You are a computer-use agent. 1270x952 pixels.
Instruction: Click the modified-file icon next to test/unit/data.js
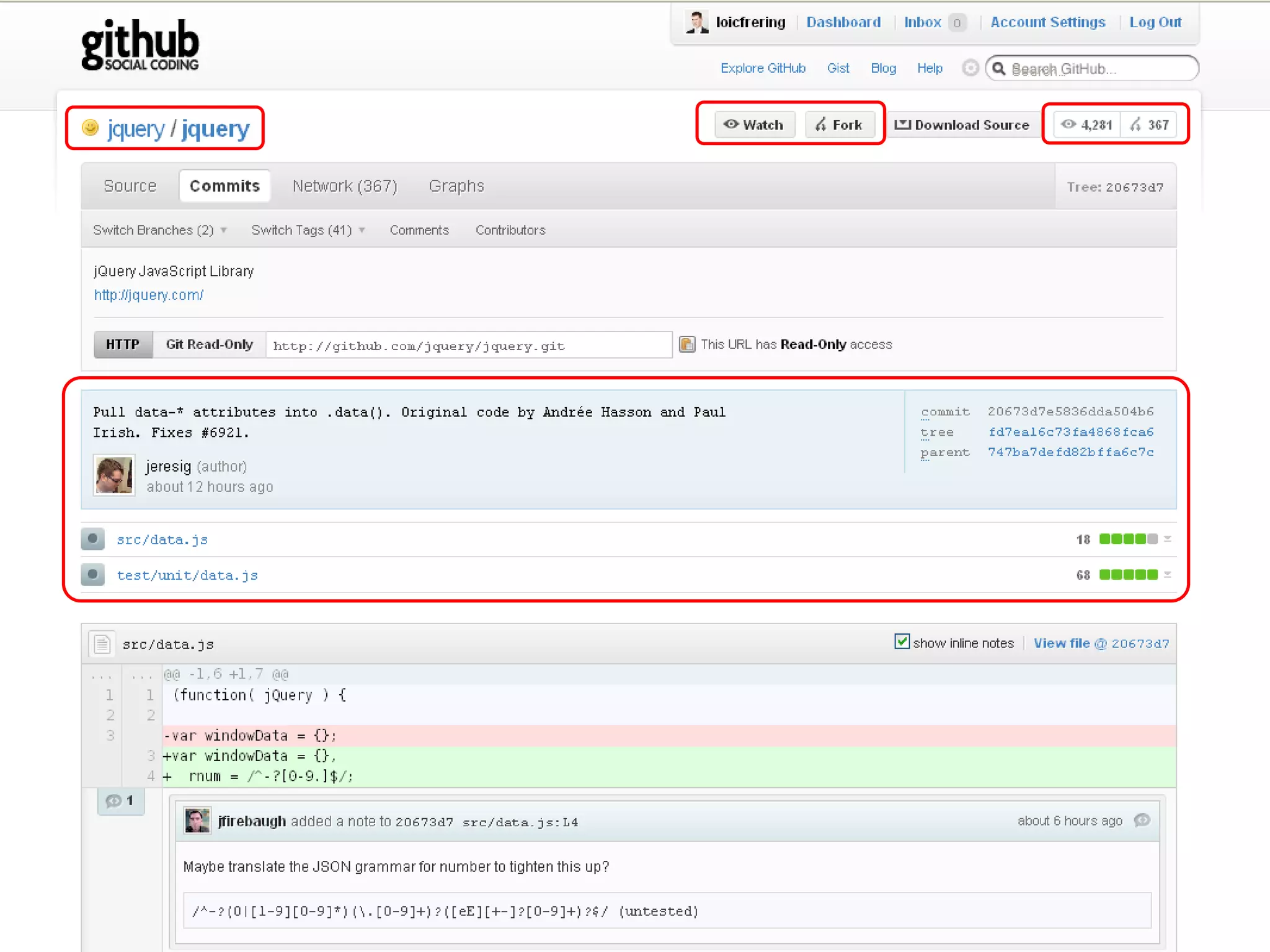(93, 575)
